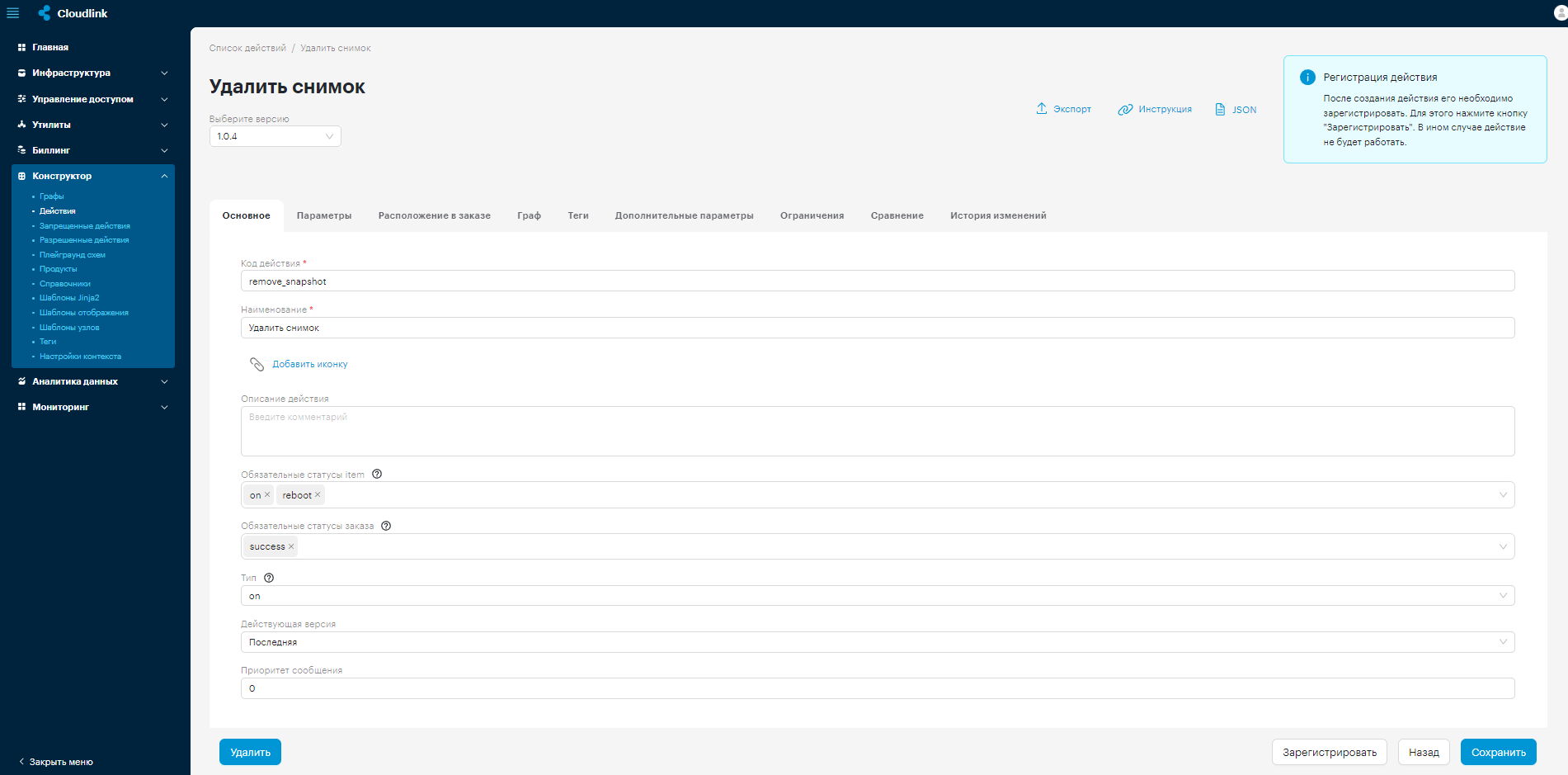Click Закрыть меню at sidebar bottom
Screen dimensions: 1568x775
[x=56, y=762]
